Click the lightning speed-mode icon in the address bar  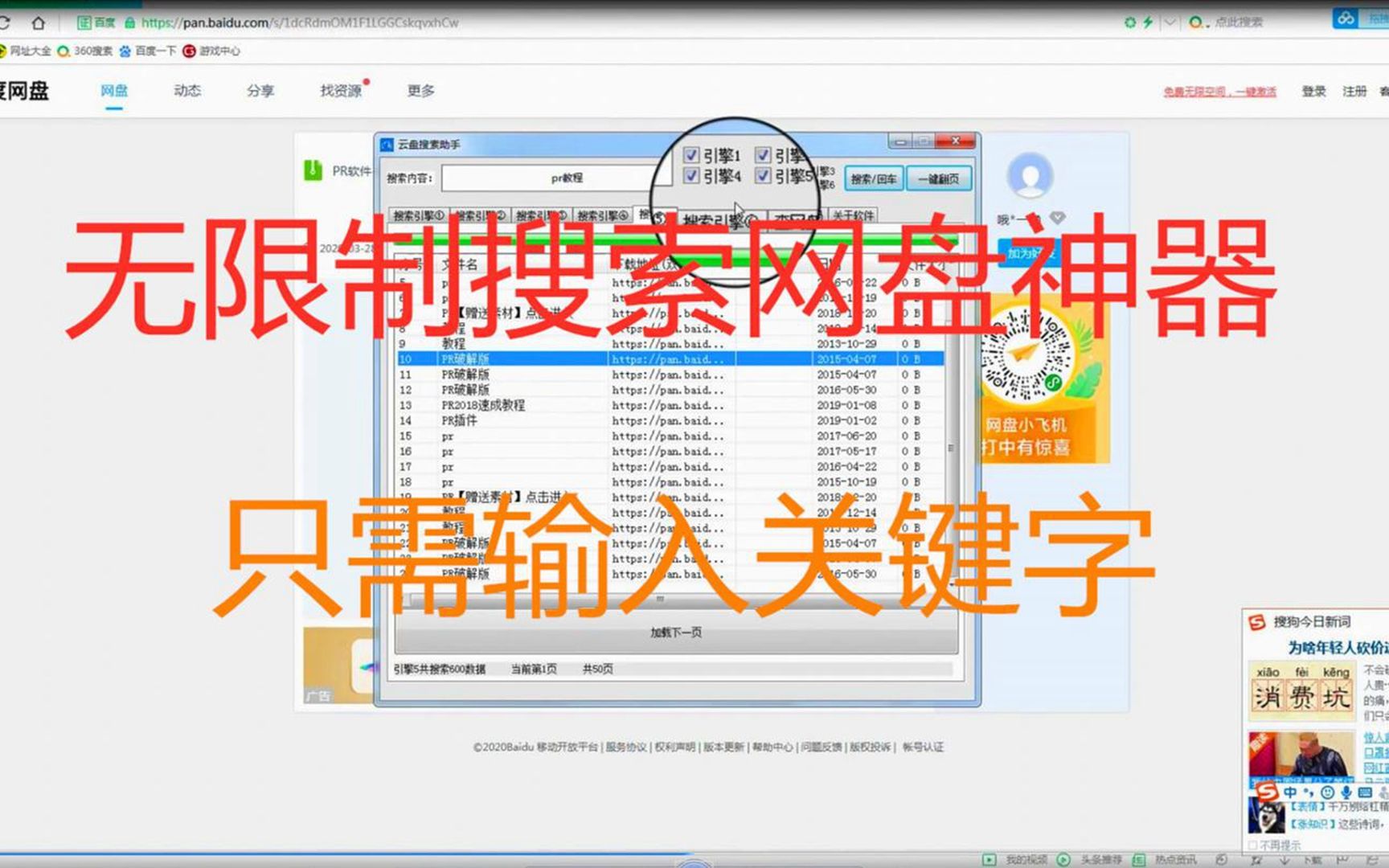coord(1148,23)
